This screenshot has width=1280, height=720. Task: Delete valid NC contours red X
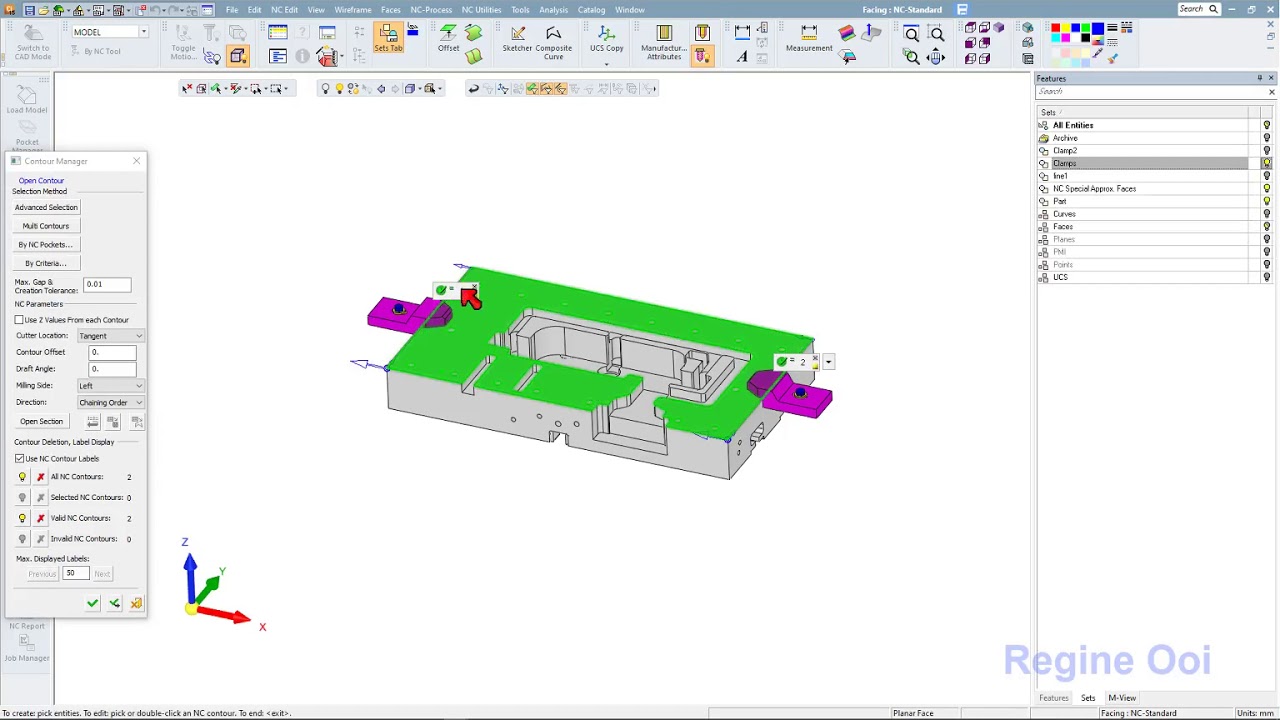(40, 518)
